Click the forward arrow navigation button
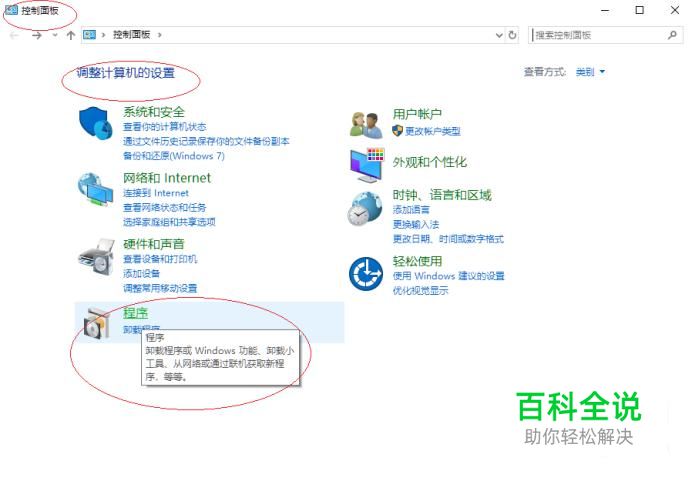Image resolution: width=692 pixels, height=481 pixels. click(x=37, y=35)
